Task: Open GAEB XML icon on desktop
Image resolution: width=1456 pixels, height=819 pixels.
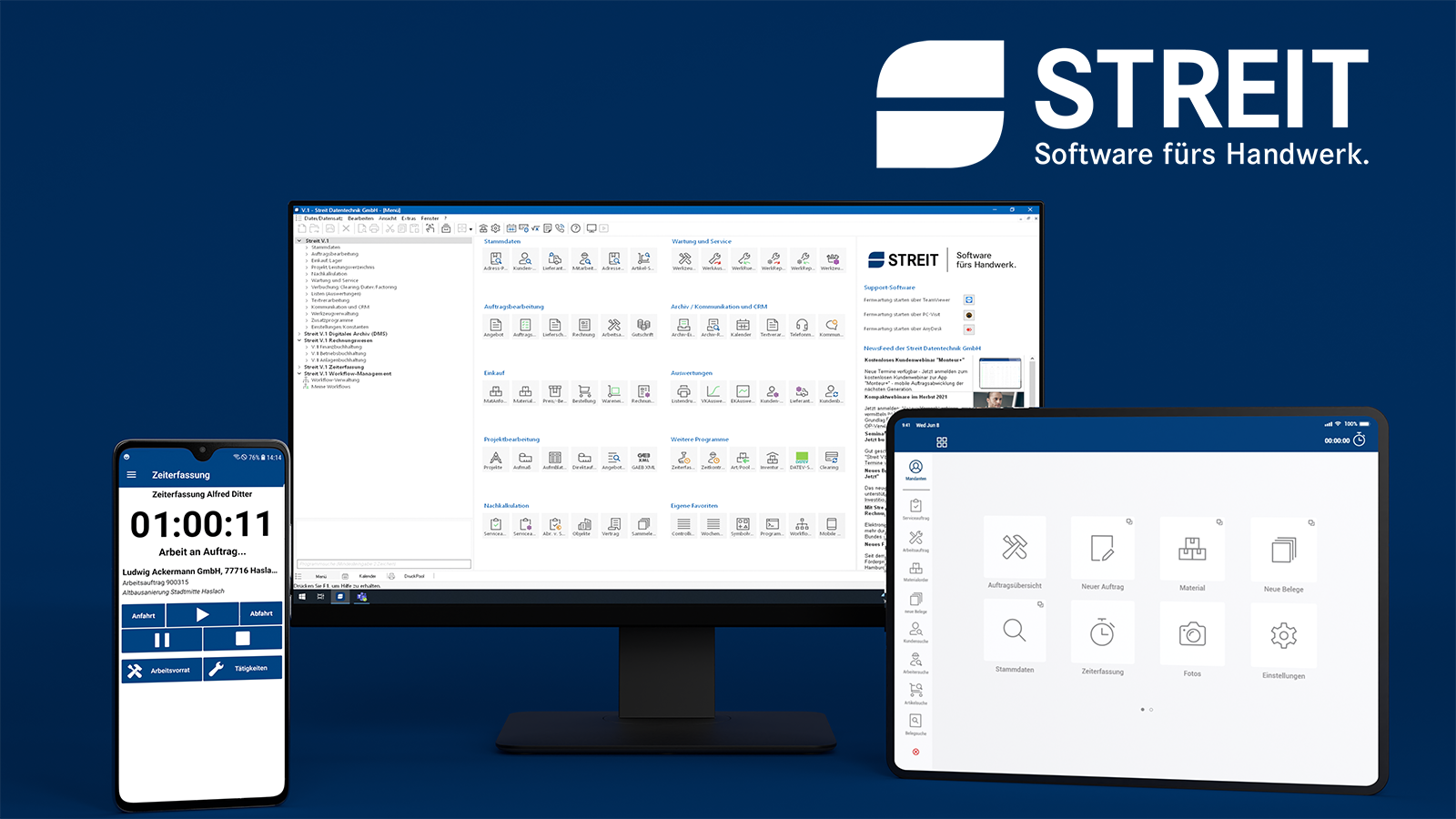Action: pos(643,458)
